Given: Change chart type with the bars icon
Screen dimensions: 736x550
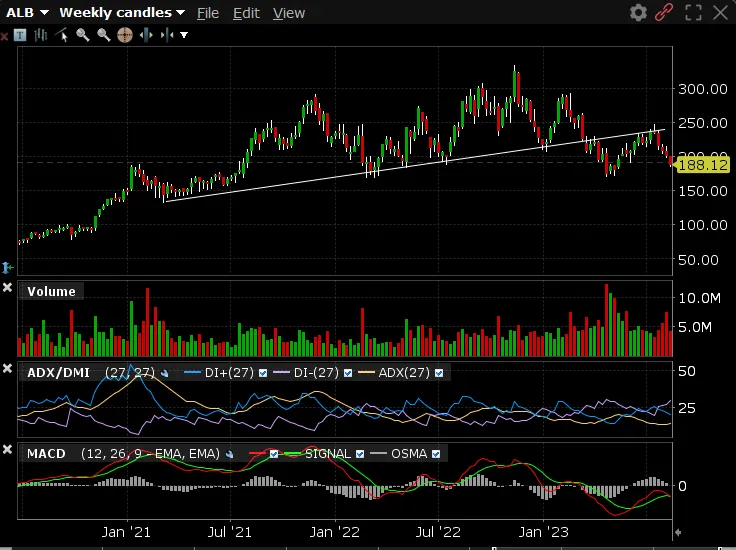Looking at the screenshot, I should (40, 35).
